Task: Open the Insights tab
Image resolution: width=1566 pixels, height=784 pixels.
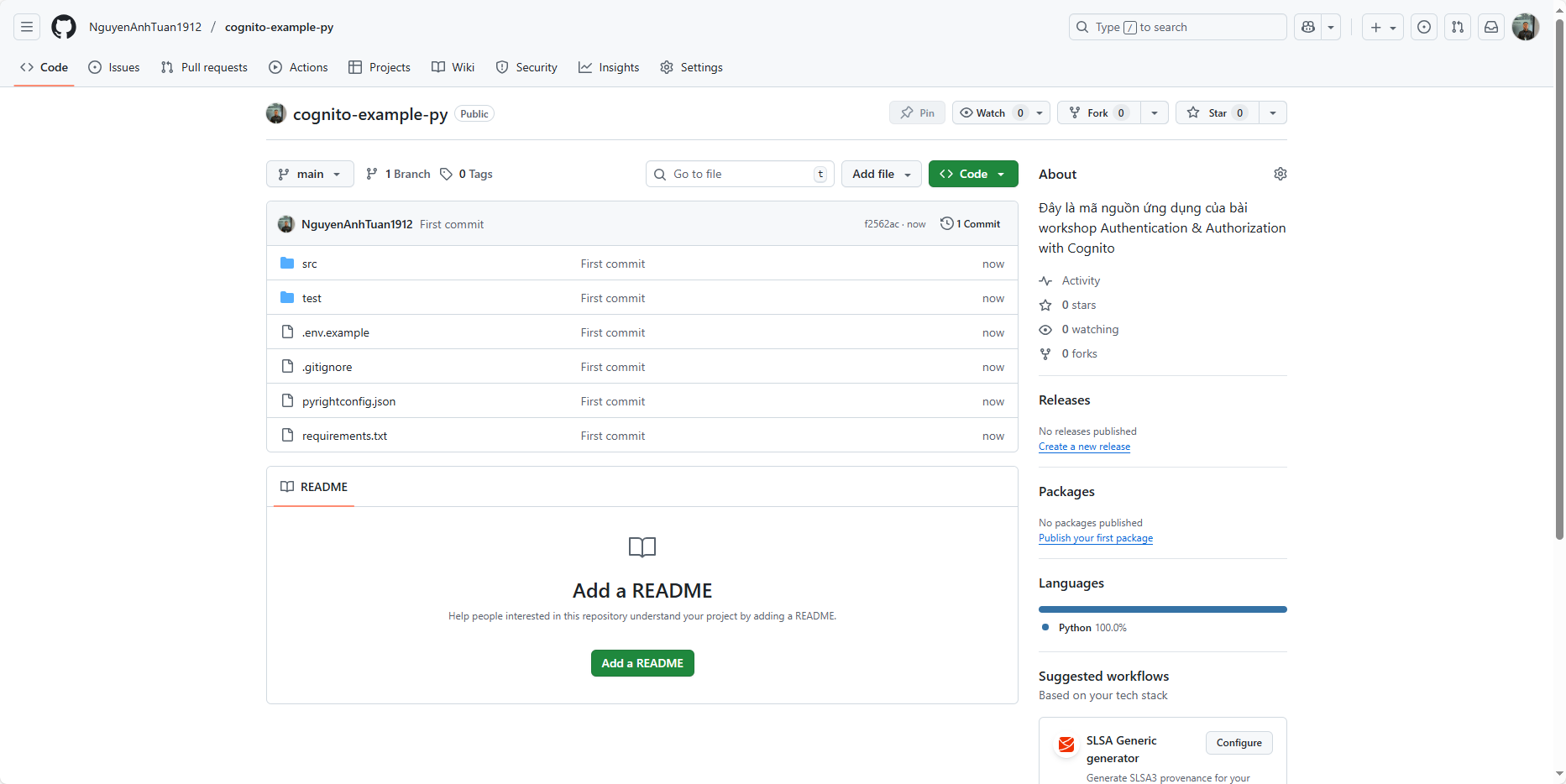Action: pyautogui.click(x=609, y=67)
